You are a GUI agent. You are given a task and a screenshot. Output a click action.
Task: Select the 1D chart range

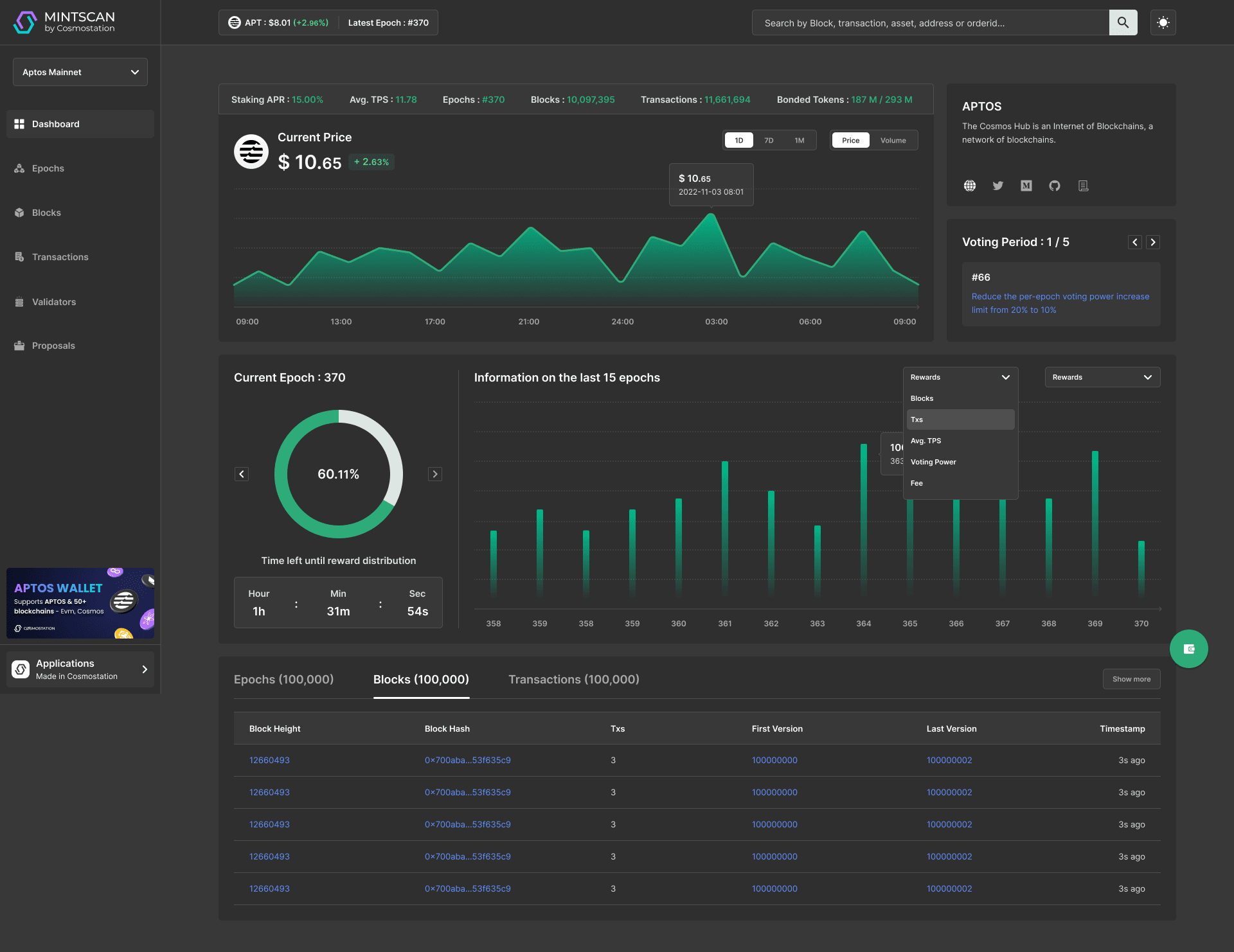click(x=739, y=140)
